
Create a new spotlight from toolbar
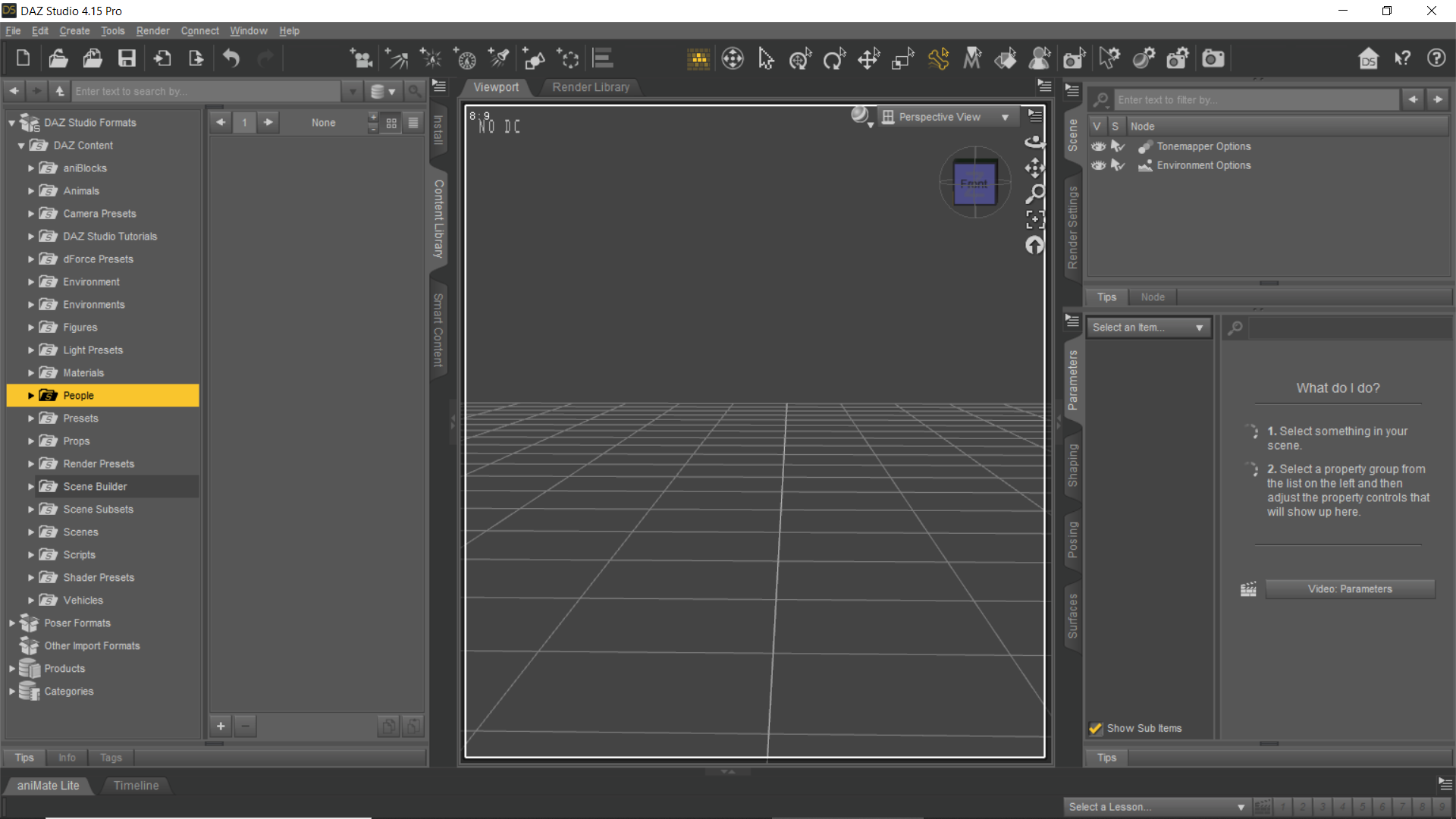(x=499, y=58)
